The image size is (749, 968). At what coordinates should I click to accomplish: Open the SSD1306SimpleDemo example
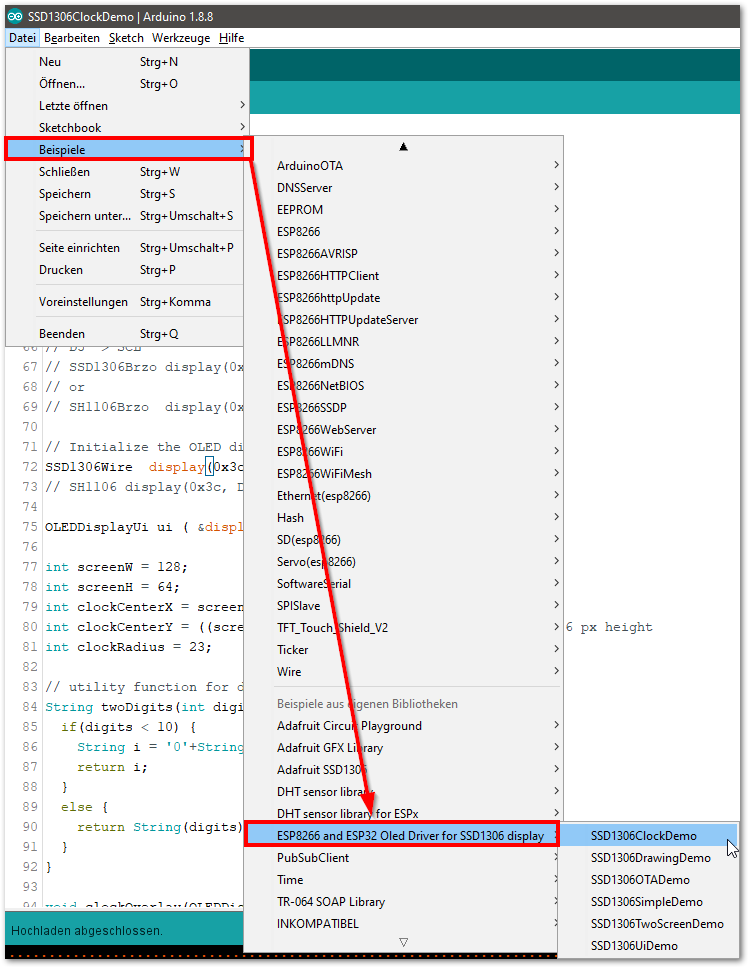pos(646,902)
